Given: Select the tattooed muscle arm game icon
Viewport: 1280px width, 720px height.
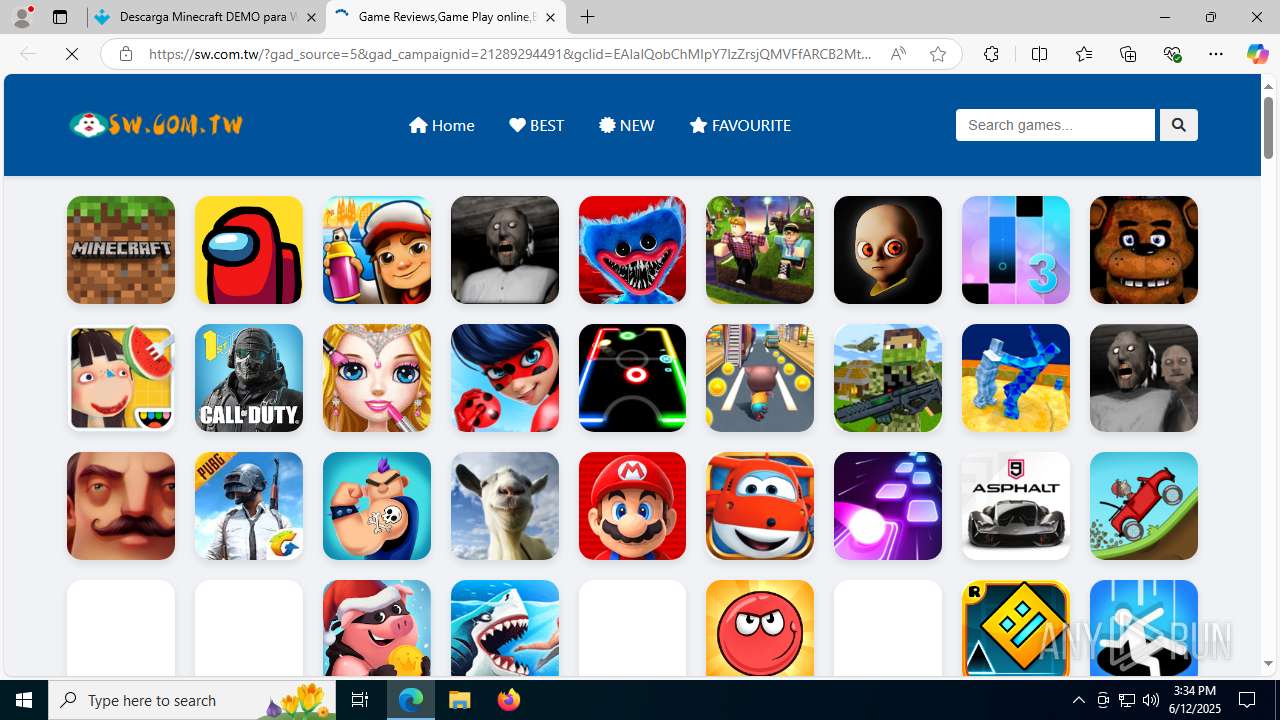Looking at the screenshot, I should (377, 506).
